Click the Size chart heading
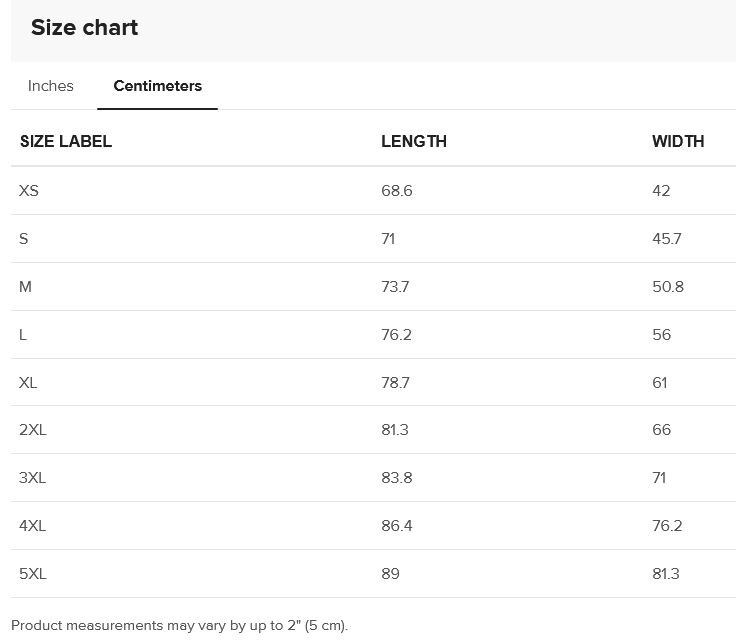The image size is (736, 642). click(84, 28)
